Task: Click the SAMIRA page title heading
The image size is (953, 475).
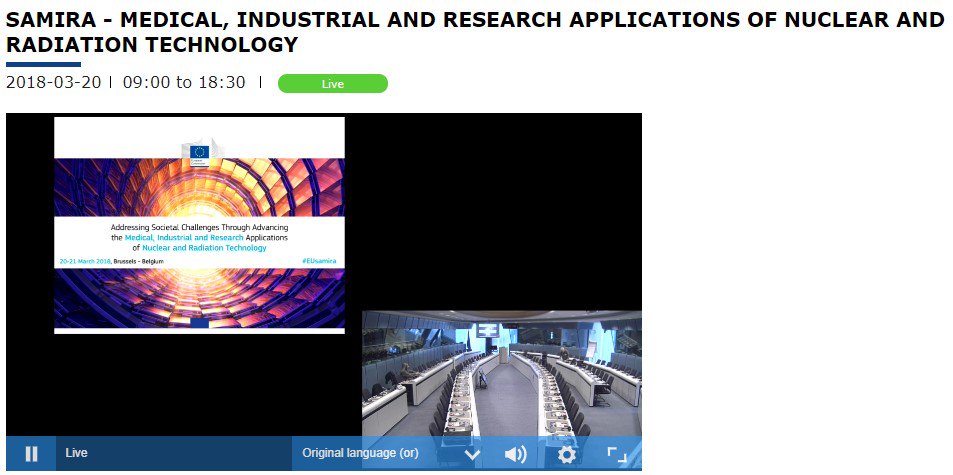Action: (x=474, y=32)
